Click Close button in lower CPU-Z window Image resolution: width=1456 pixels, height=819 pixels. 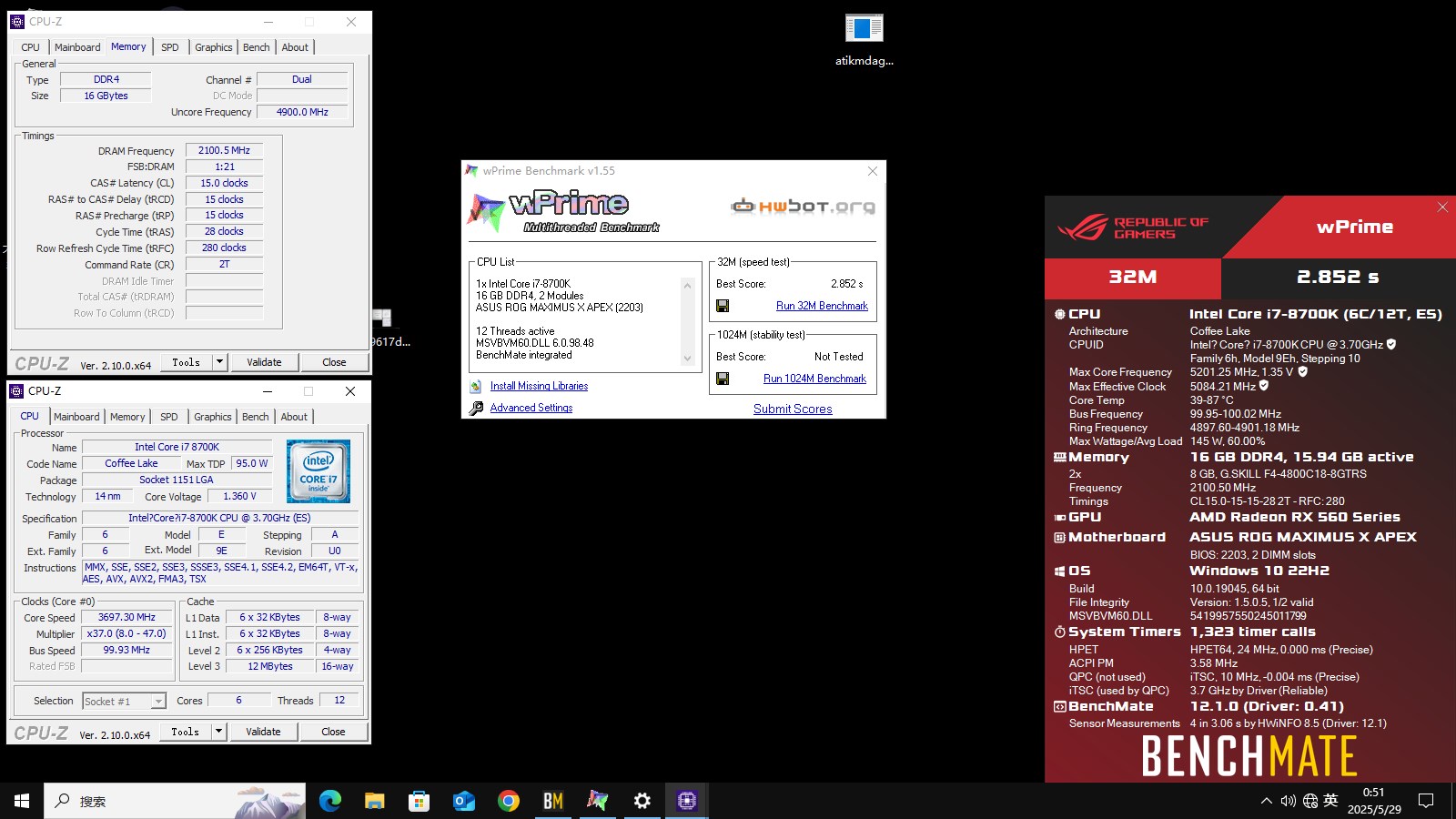tap(333, 732)
